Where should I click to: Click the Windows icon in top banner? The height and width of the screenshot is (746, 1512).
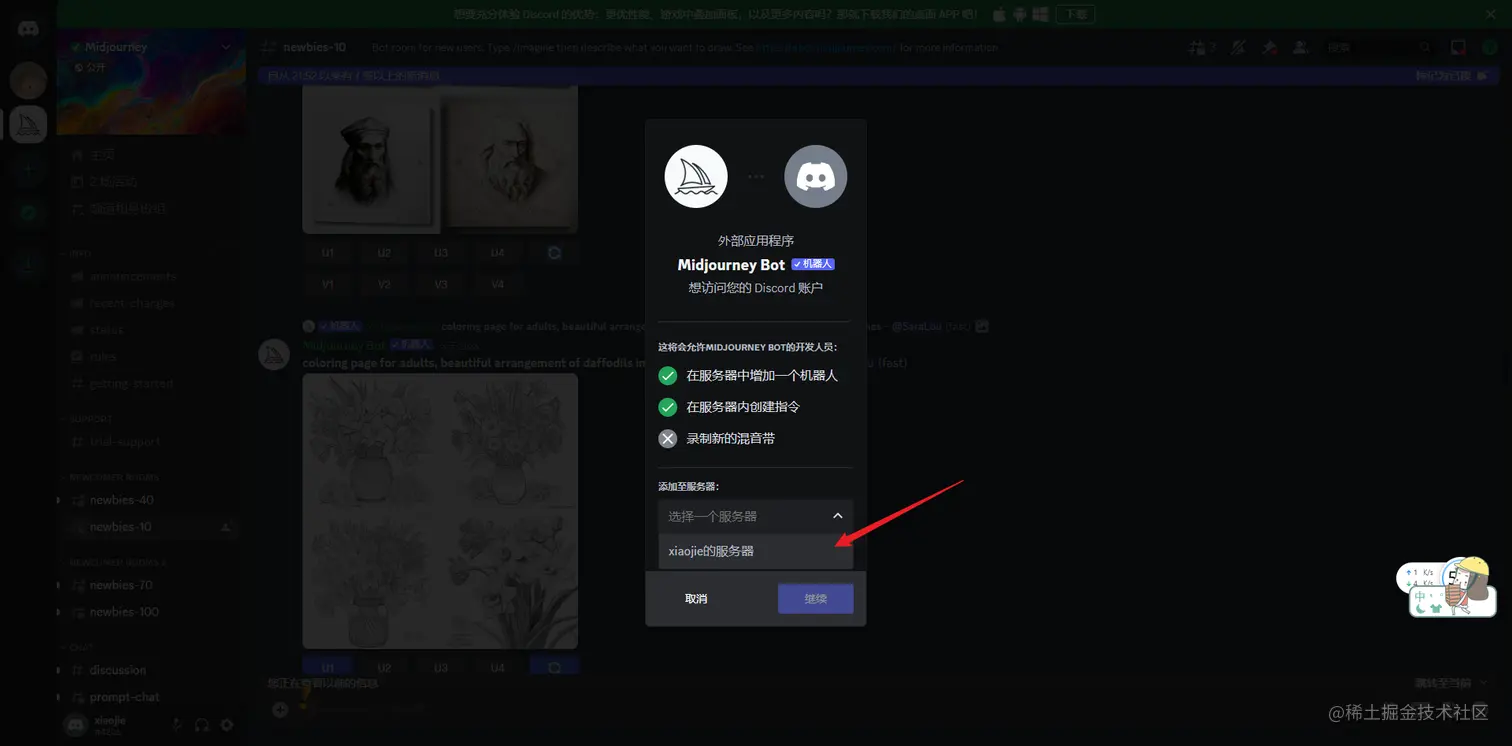[x=1040, y=14]
